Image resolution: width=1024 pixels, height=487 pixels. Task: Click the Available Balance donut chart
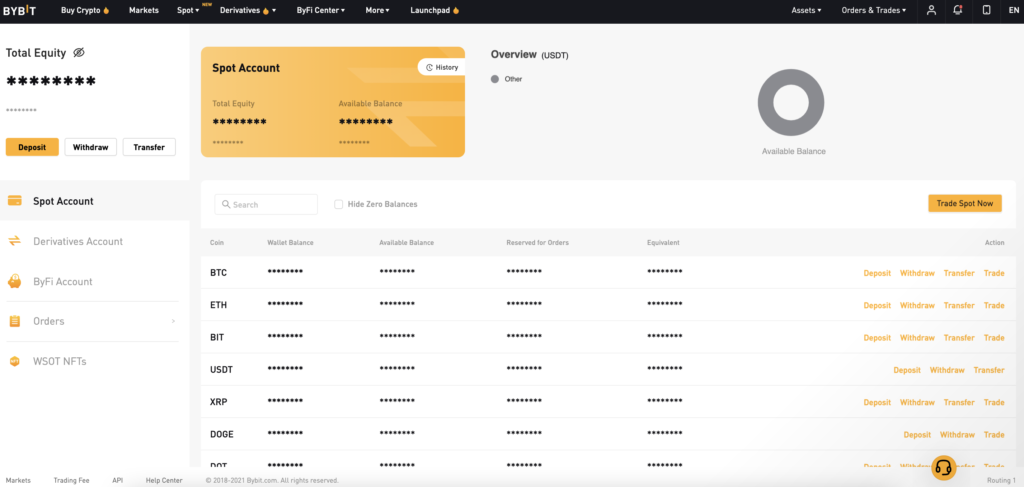coord(791,102)
